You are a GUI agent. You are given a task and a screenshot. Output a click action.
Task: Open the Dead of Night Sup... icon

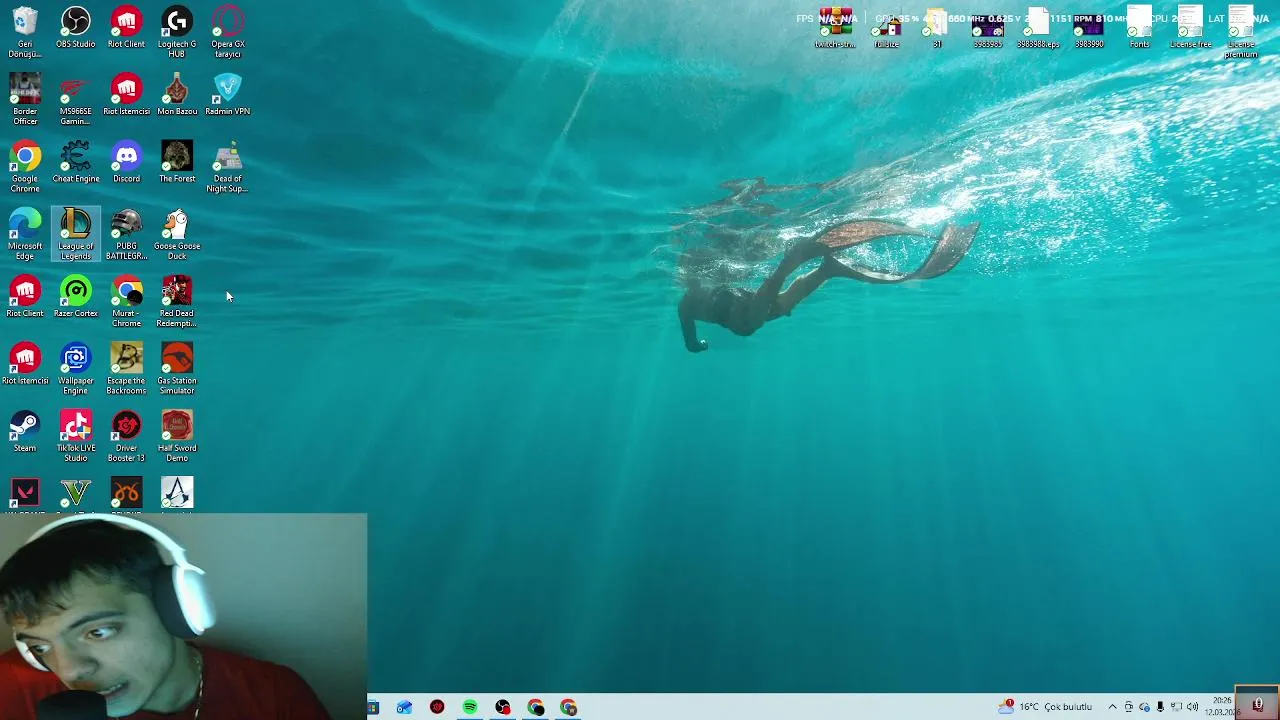click(x=228, y=166)
